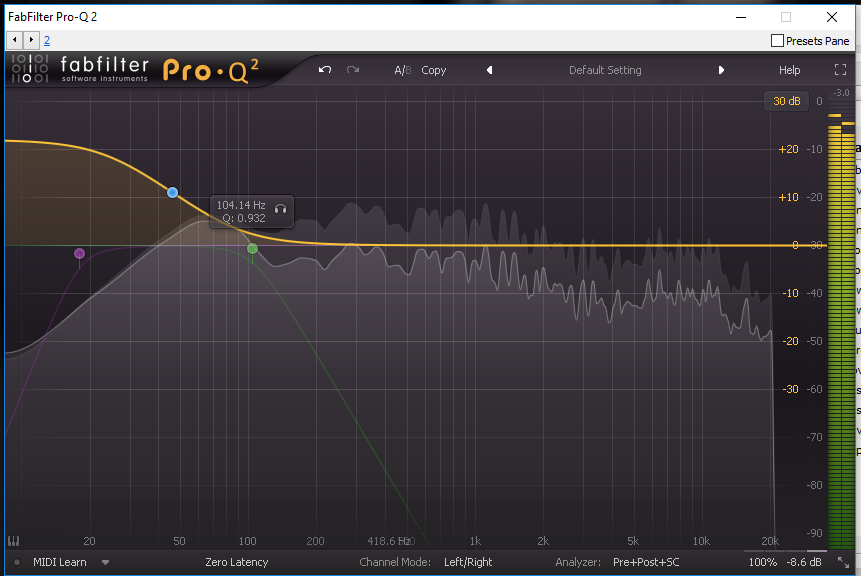Click the undo arrow icon
Image resolution: width=861 pixels, height=576 pixels.
point(325,70)
